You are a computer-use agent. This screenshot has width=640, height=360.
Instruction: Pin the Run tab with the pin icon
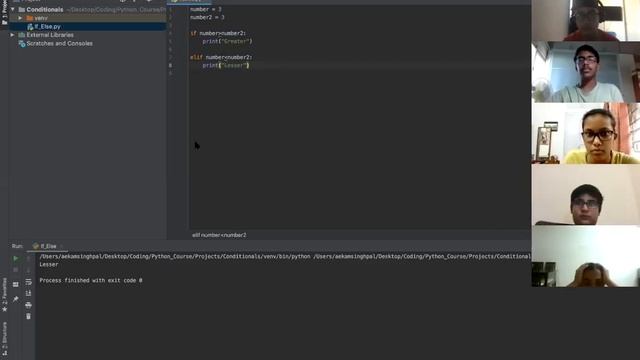click(x=16, y=299)
